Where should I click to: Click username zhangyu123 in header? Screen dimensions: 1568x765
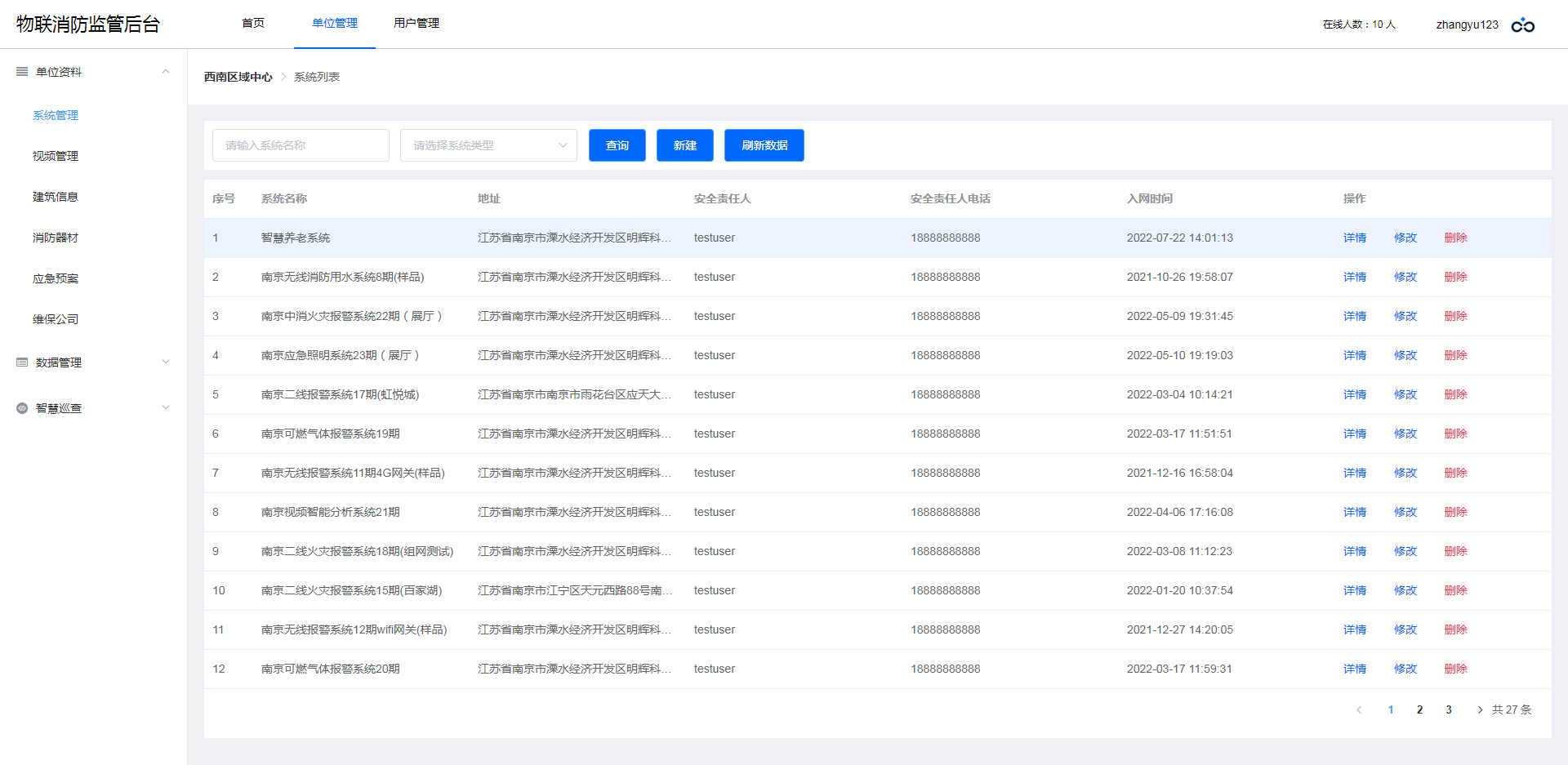click(x=1468, y=24)
